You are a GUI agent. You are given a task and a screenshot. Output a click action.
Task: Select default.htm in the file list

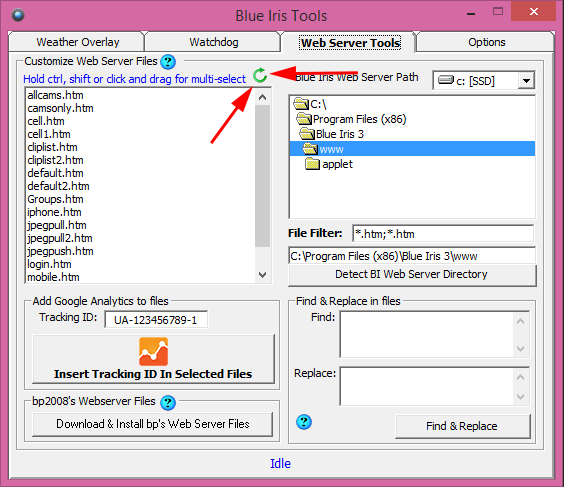pos(55,173)
